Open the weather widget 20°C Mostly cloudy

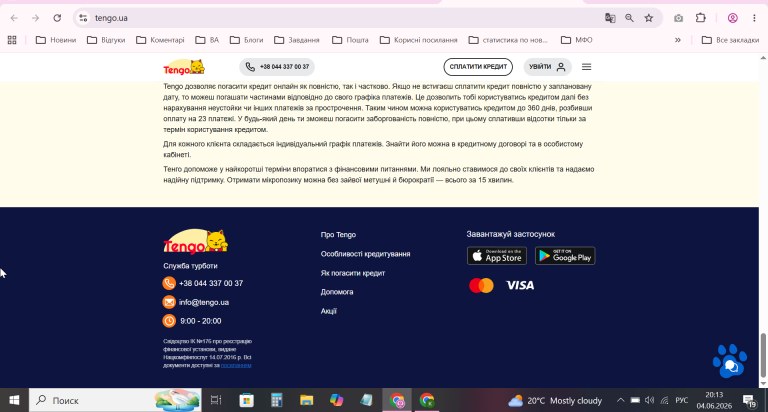pos(554,401)
